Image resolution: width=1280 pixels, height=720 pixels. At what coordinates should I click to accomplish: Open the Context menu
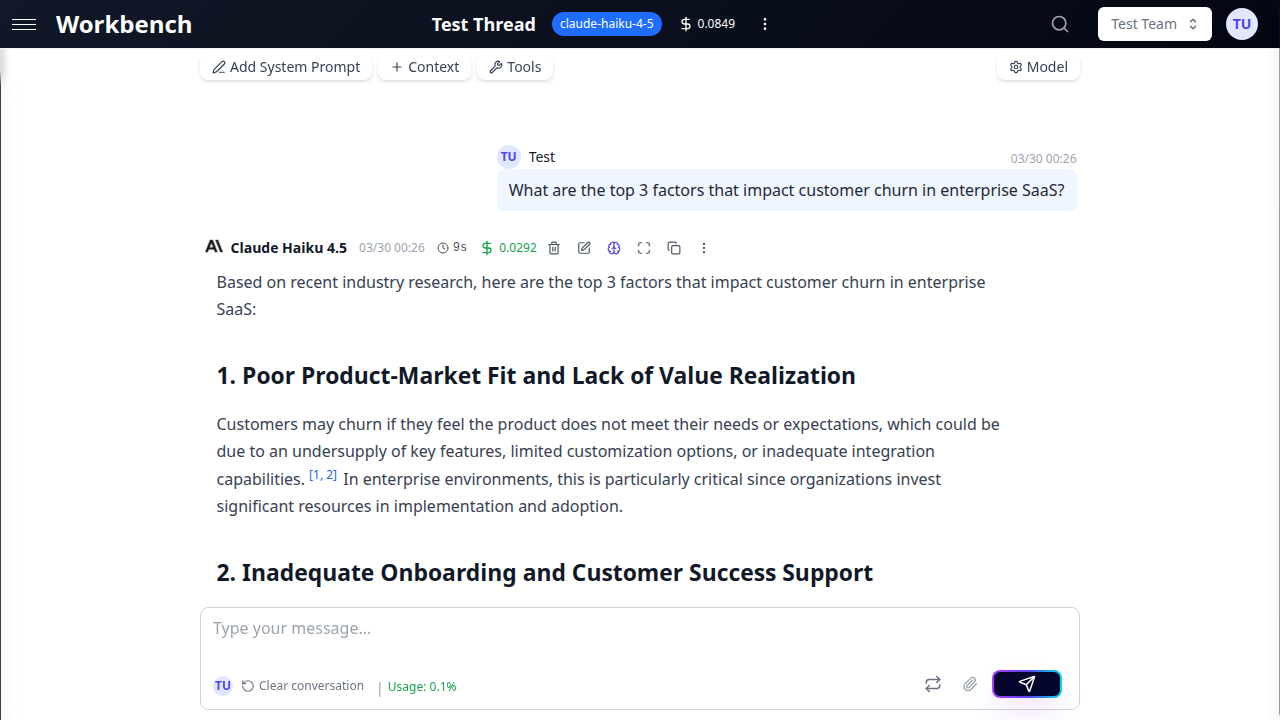coord(425,67)
